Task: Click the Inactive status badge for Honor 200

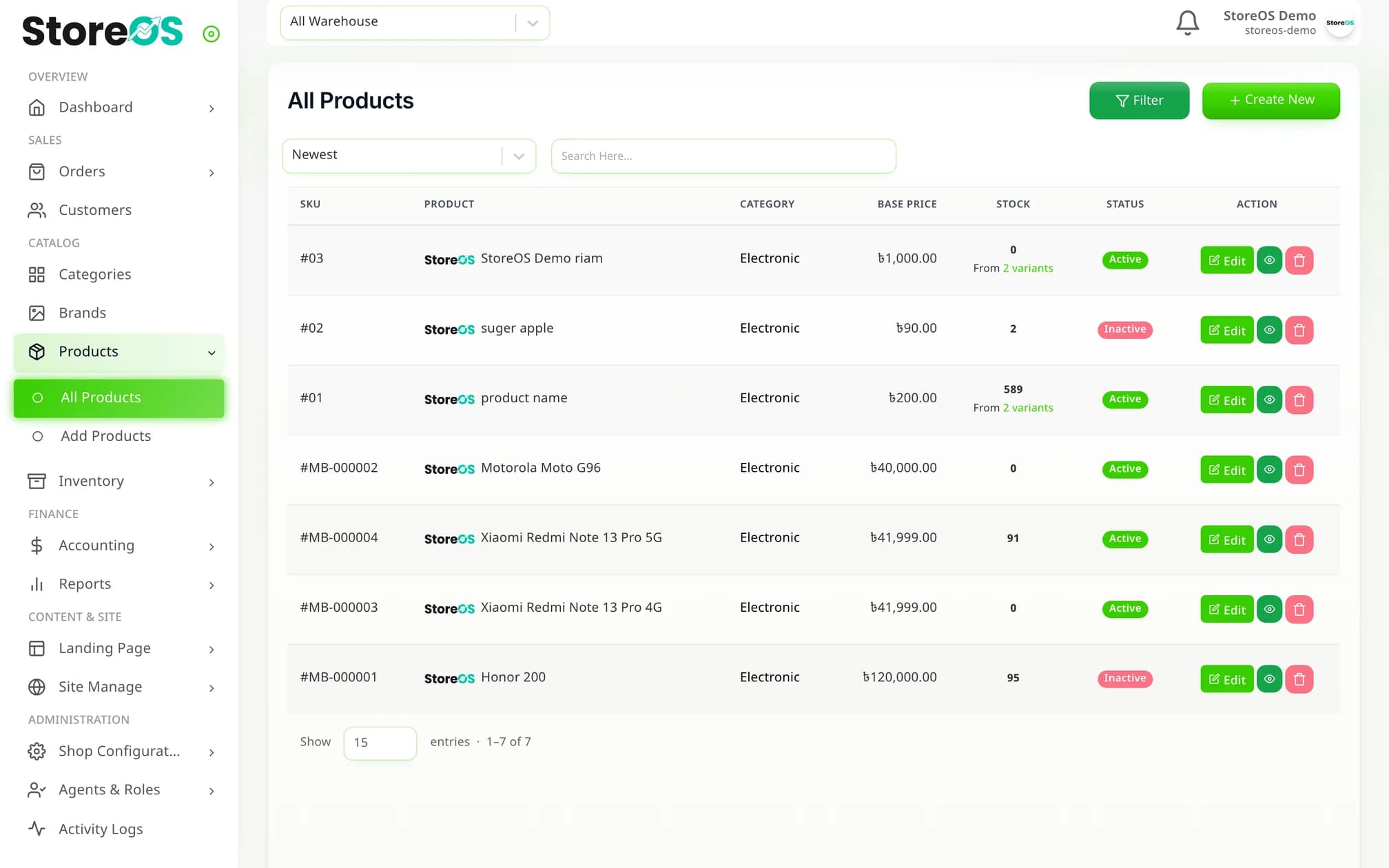Action: (1124, 679)
